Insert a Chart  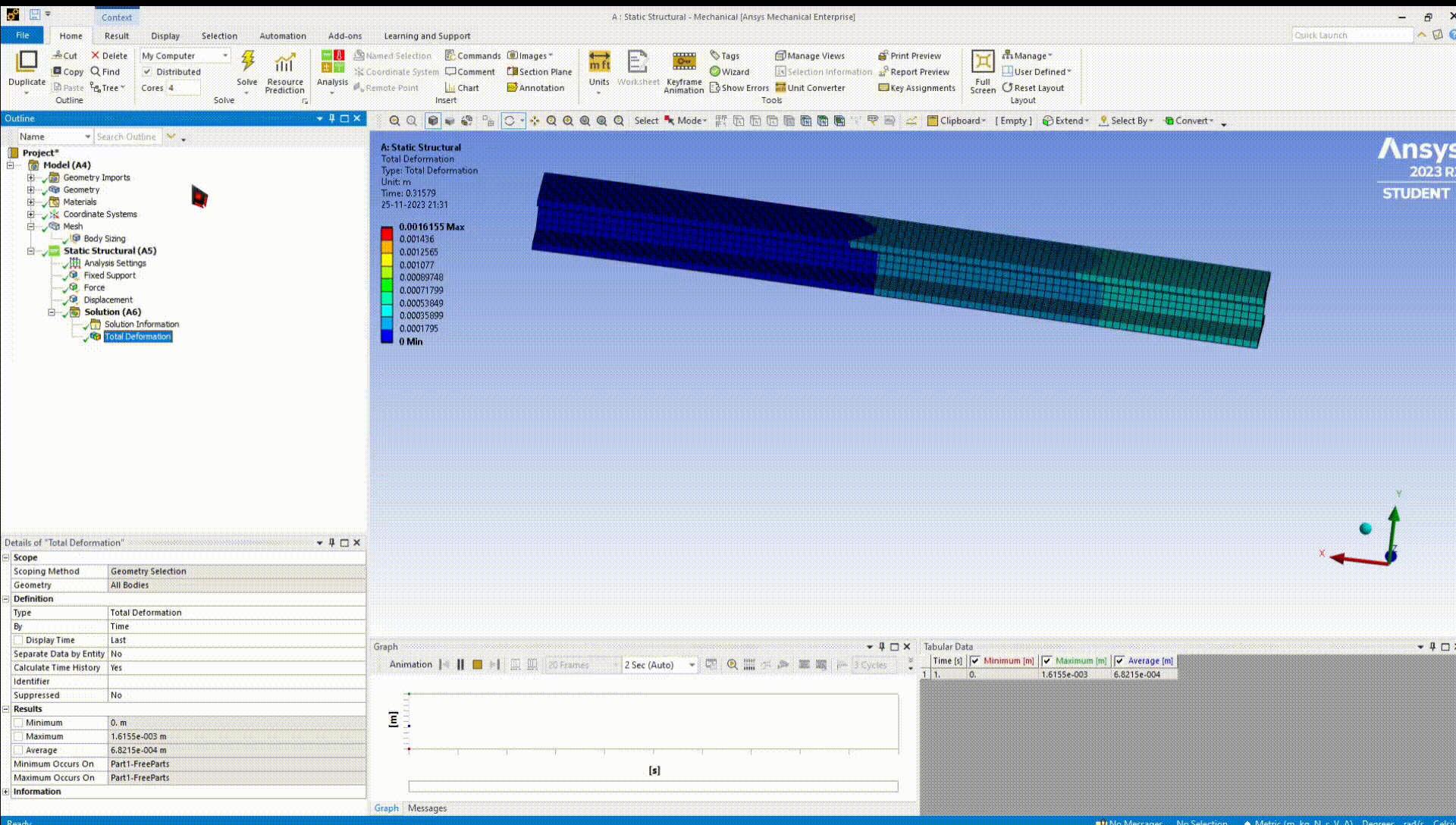(462, 88)
